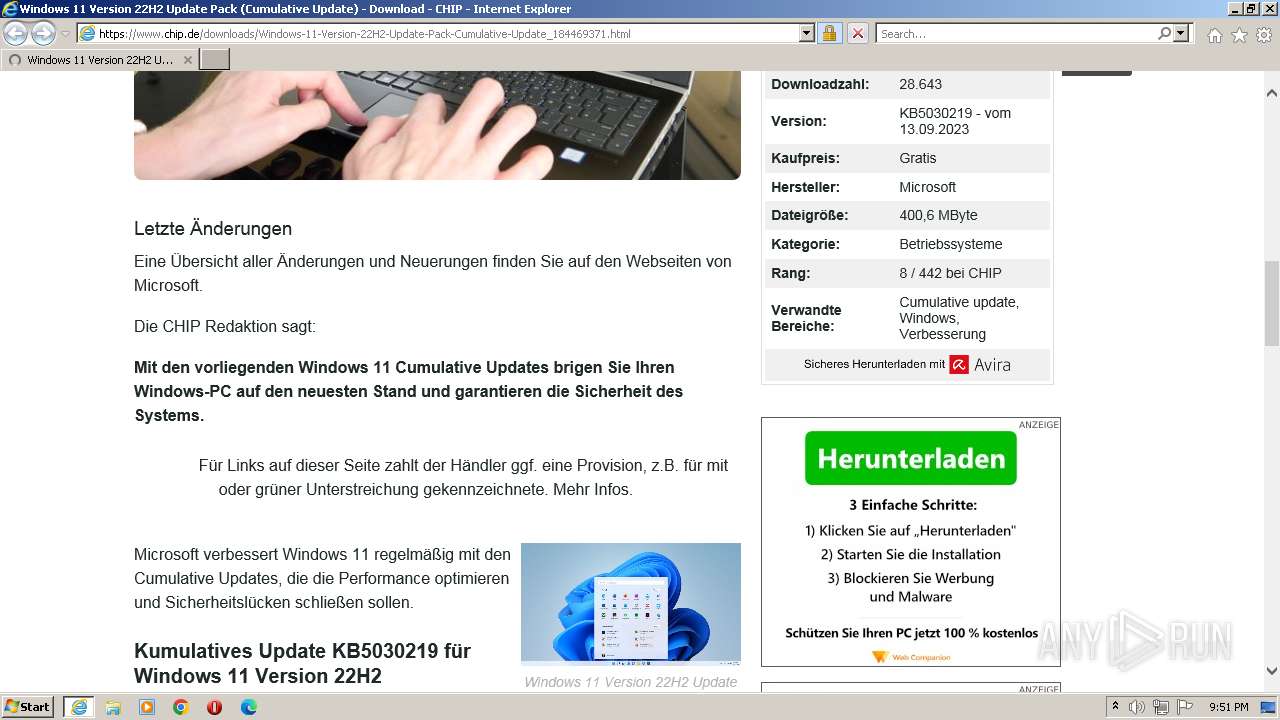Click the network tray icon
Screen dimensions: 1280x720
pos(1160,707)
